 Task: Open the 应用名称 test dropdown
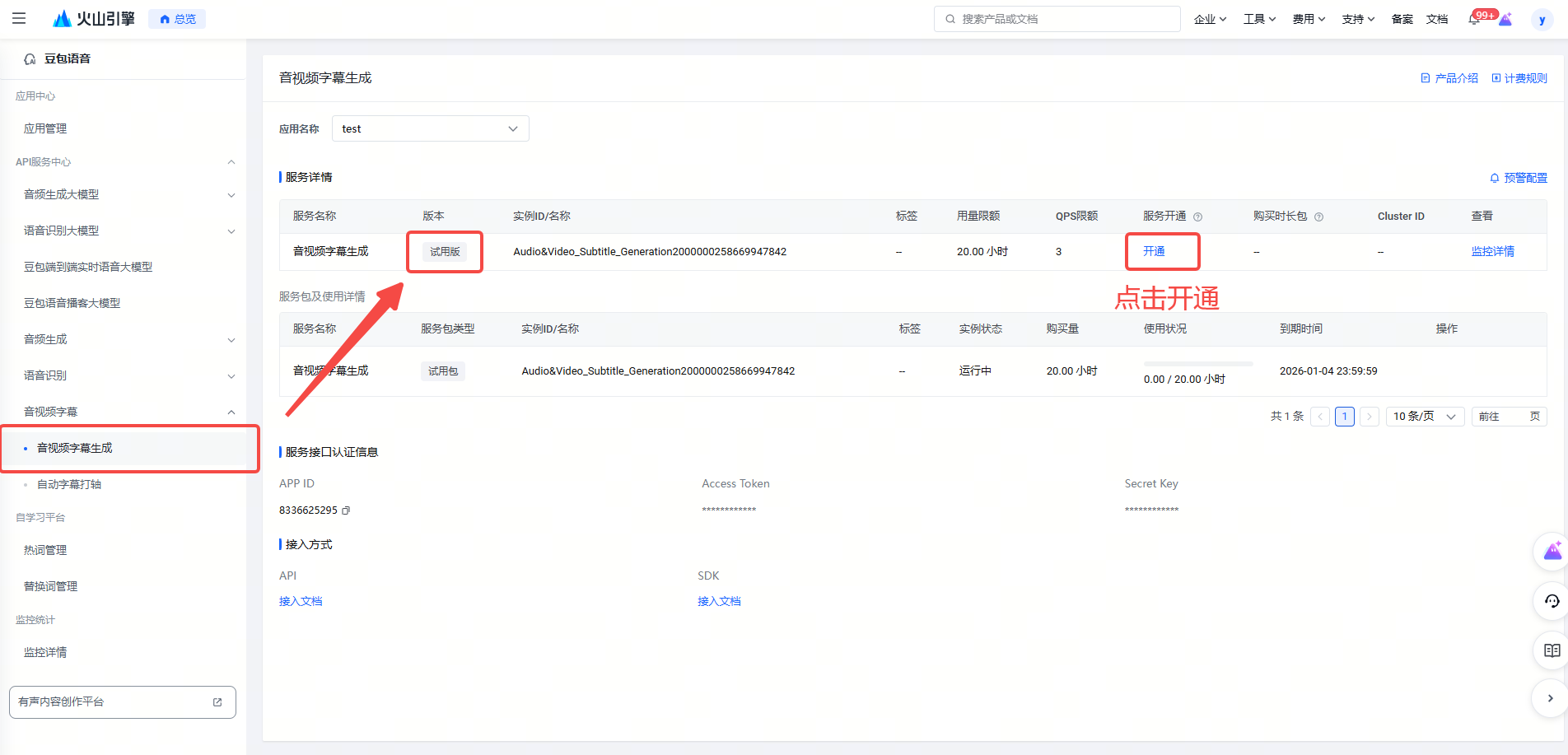(x=430, y=128)
